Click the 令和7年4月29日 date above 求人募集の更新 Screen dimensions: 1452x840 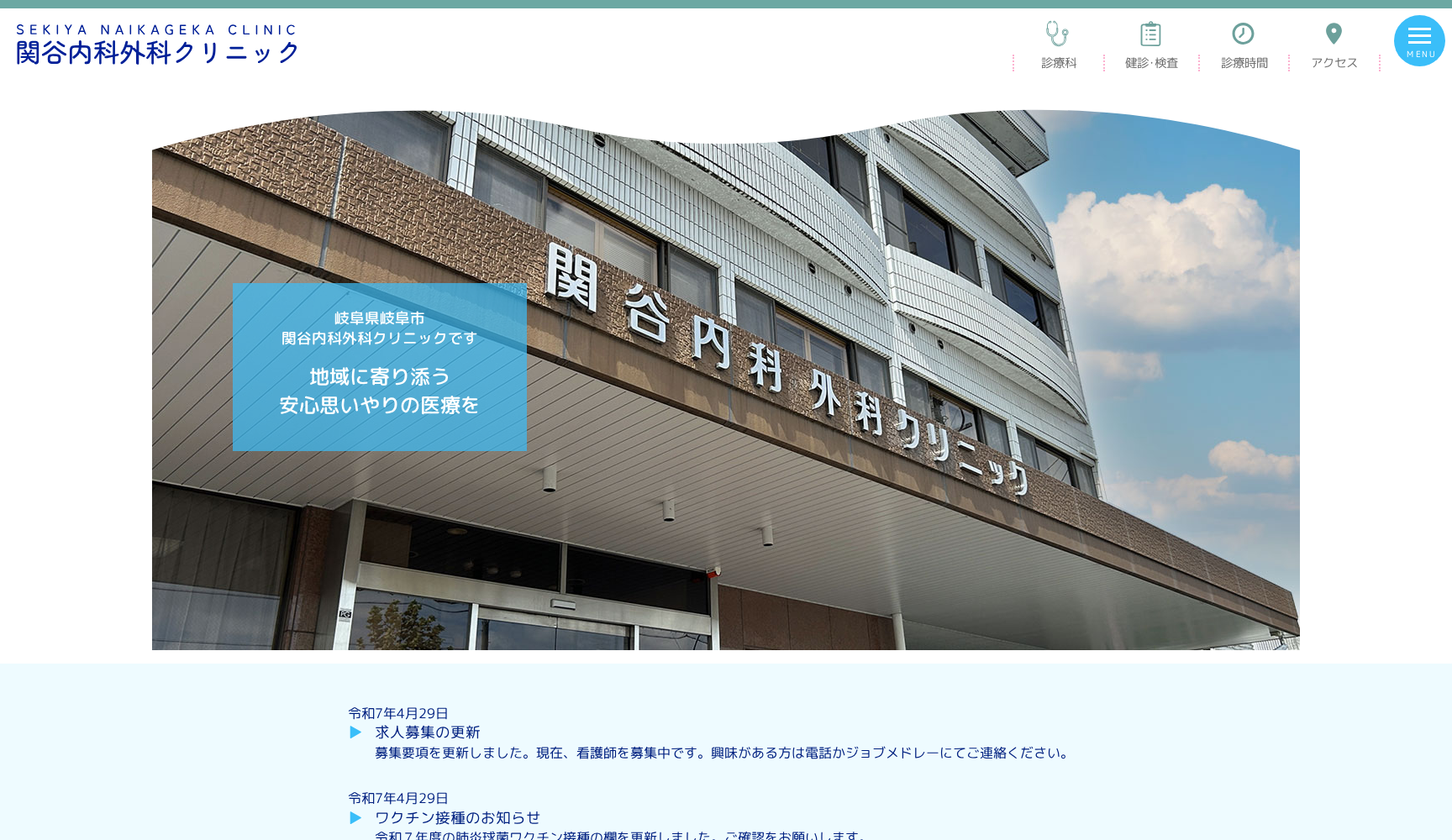[397, 713]
